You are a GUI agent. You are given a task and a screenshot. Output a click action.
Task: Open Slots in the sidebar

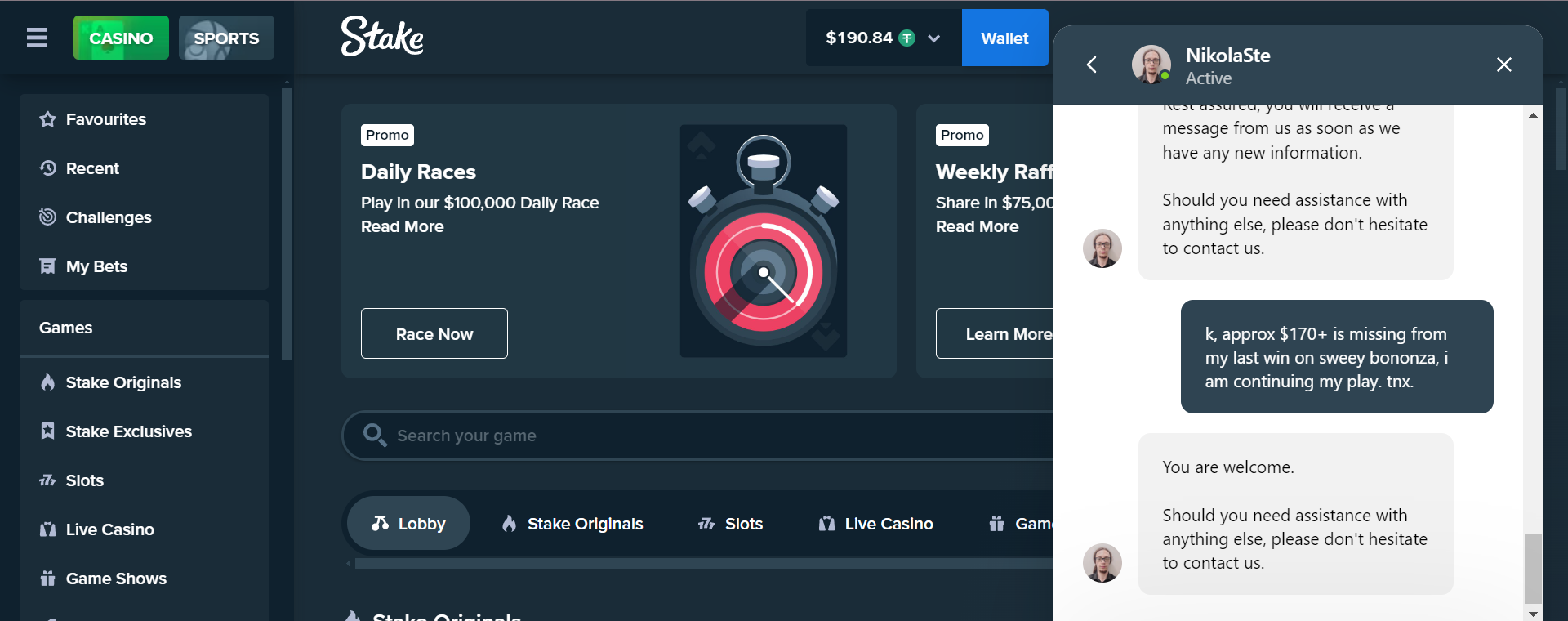(145, 480)
